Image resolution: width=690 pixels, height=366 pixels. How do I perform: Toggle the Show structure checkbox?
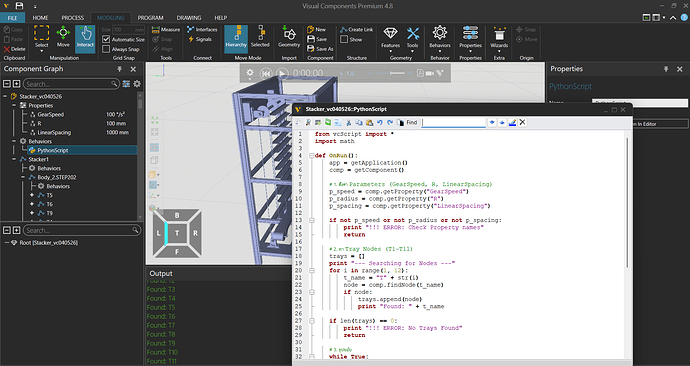pyautogui.click(x=344, y=39)
